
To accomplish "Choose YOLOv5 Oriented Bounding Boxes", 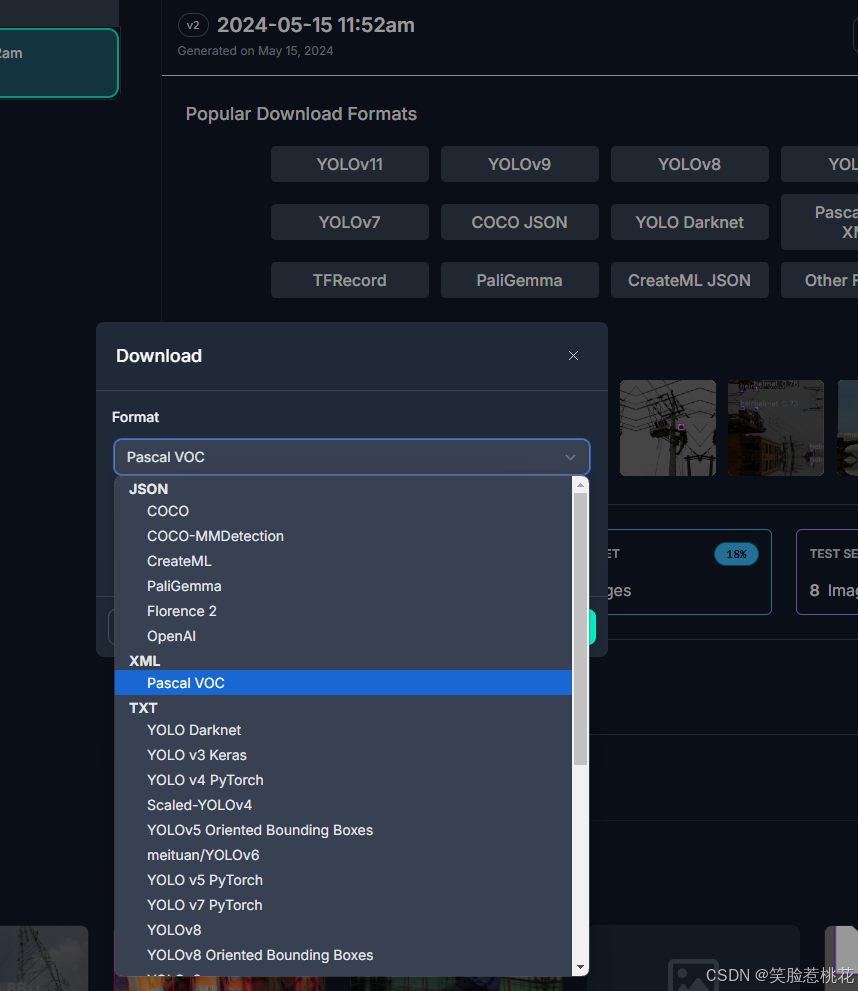I will (x=343, y=830).
